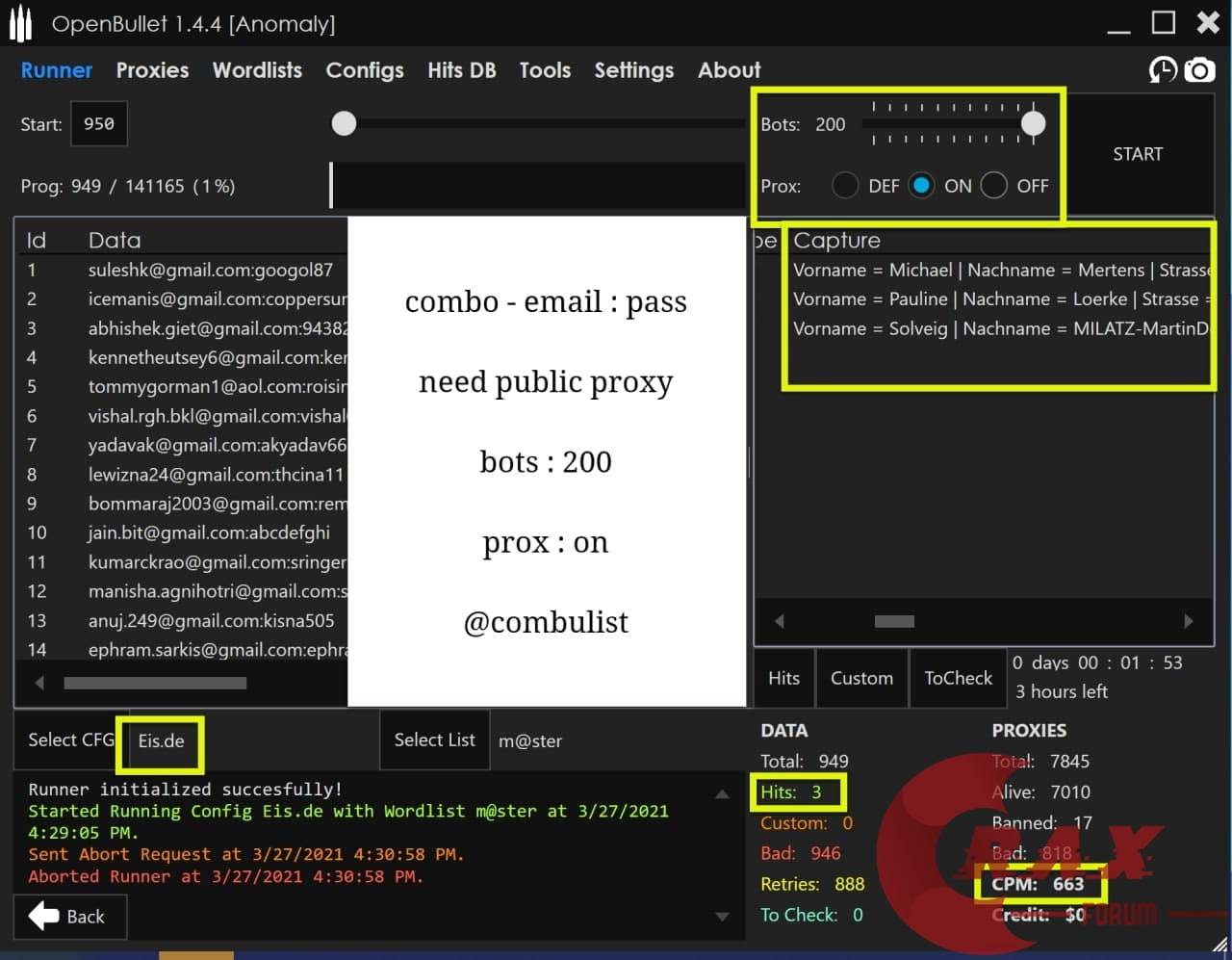This screenshot has height=960, width=1232.
Task: Click the 'Hits: 3' data stat
Action: tap(791, 791)
